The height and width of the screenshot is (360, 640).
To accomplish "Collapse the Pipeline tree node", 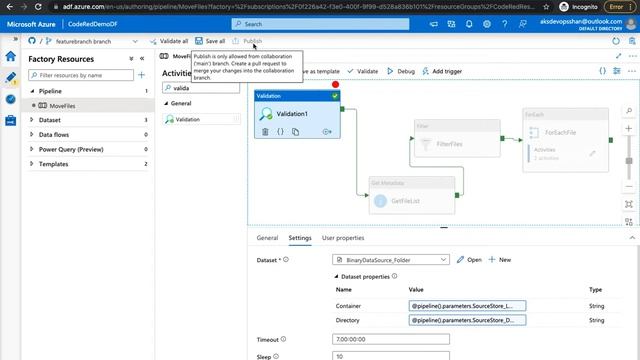I will (32, 91).
